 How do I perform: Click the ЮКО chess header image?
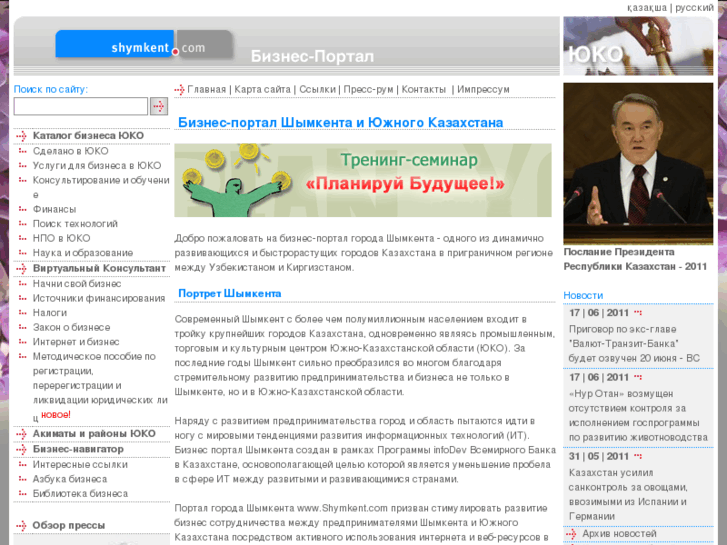638,46
